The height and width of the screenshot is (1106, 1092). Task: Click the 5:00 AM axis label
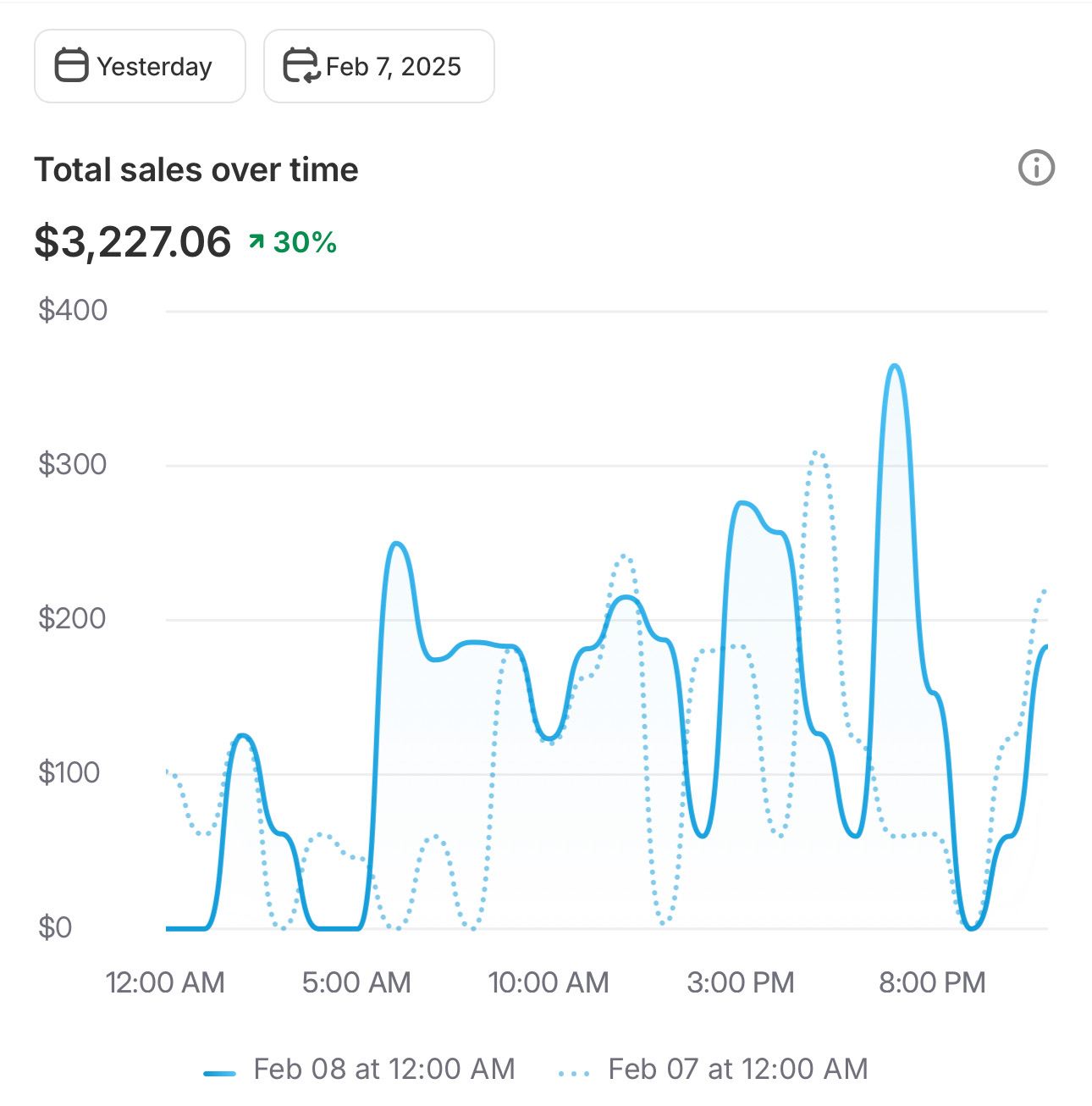(356, 982)
